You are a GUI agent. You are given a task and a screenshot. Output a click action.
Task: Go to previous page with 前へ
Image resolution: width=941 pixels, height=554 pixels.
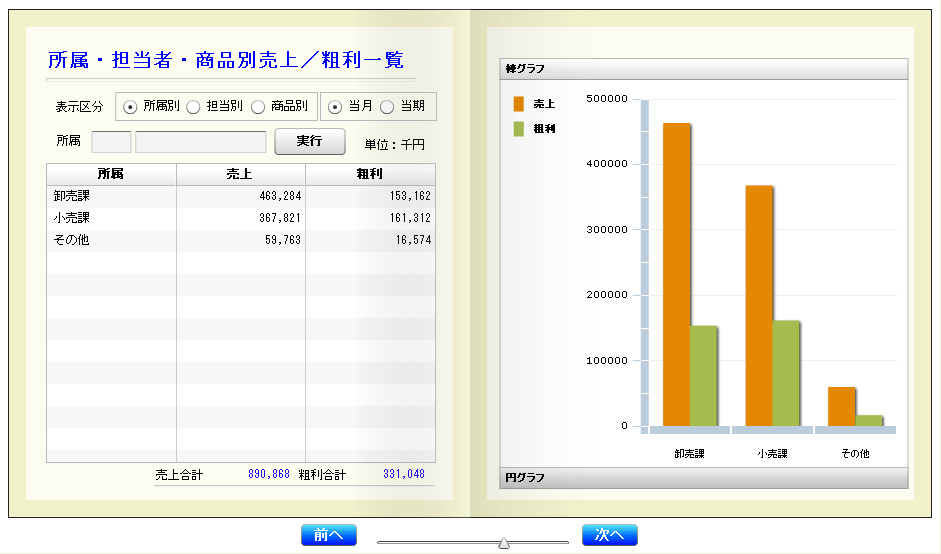[329, 535]
